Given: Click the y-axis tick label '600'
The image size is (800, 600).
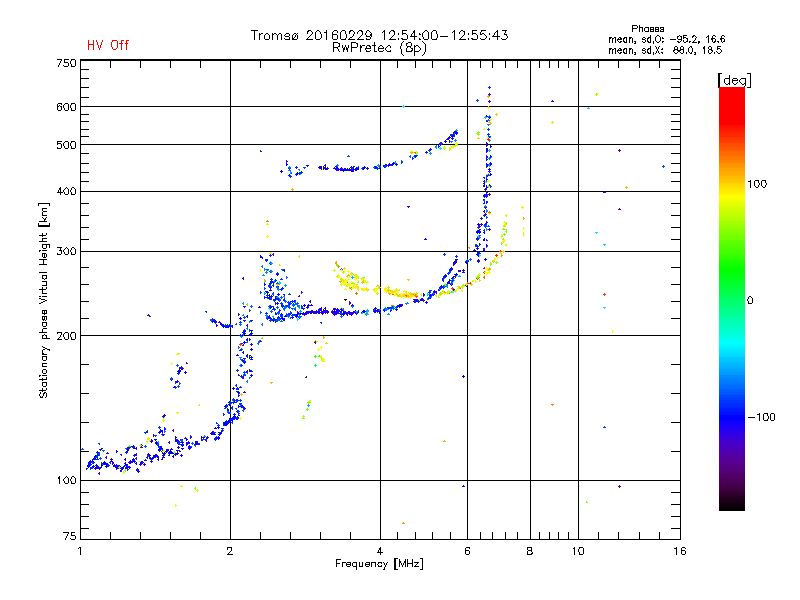Looking at the screenshot, I should [66, 107].
